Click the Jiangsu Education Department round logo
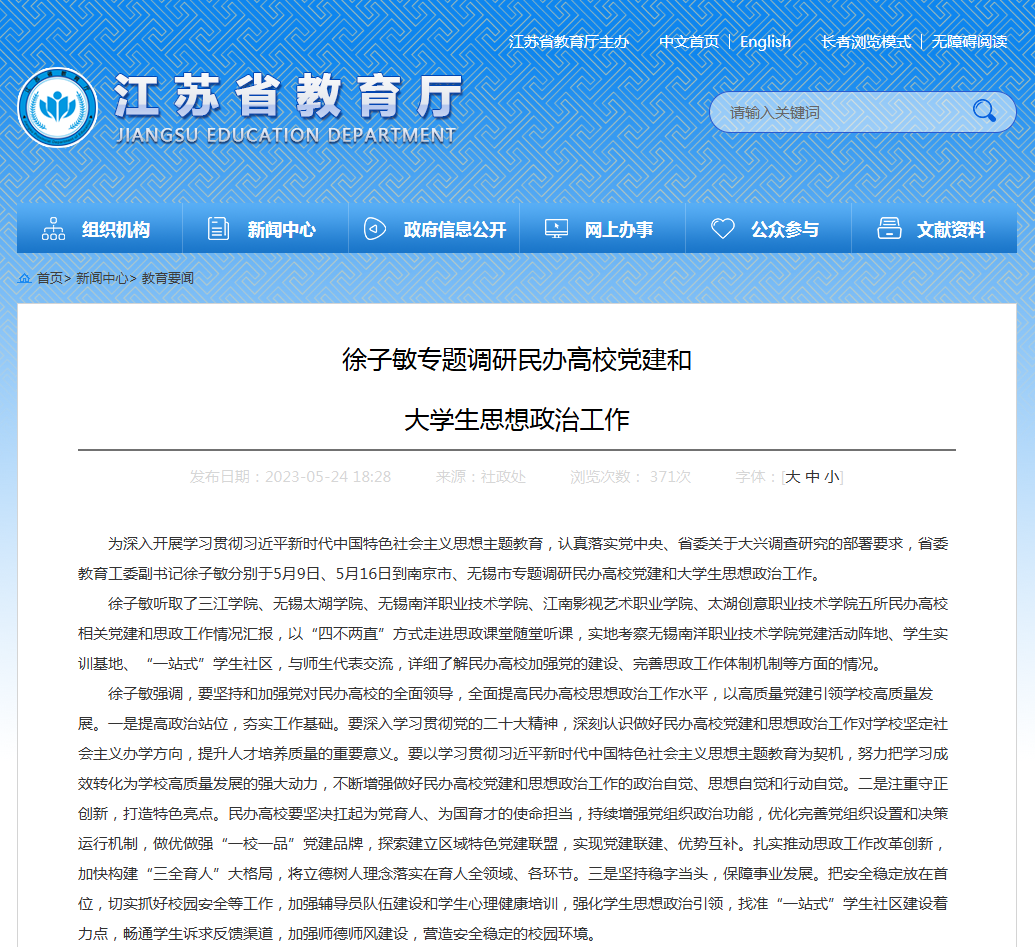The image size is (1035, 947). pyautogui.click(x=57, y=107)
